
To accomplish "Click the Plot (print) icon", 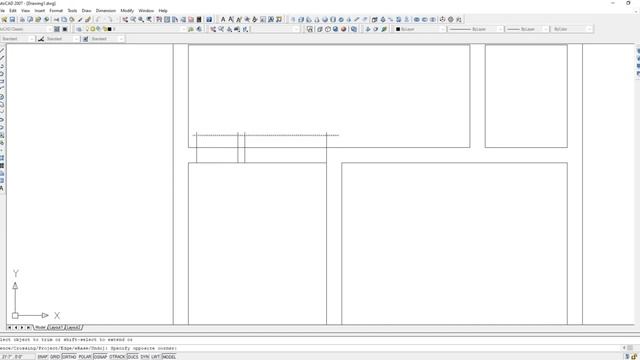I will click(x=22, y=19).
